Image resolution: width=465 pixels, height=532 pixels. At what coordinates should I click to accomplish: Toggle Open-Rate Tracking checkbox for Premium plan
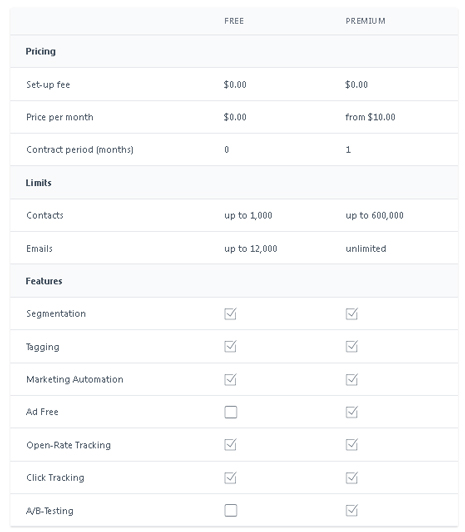click(x=352, y=444)
